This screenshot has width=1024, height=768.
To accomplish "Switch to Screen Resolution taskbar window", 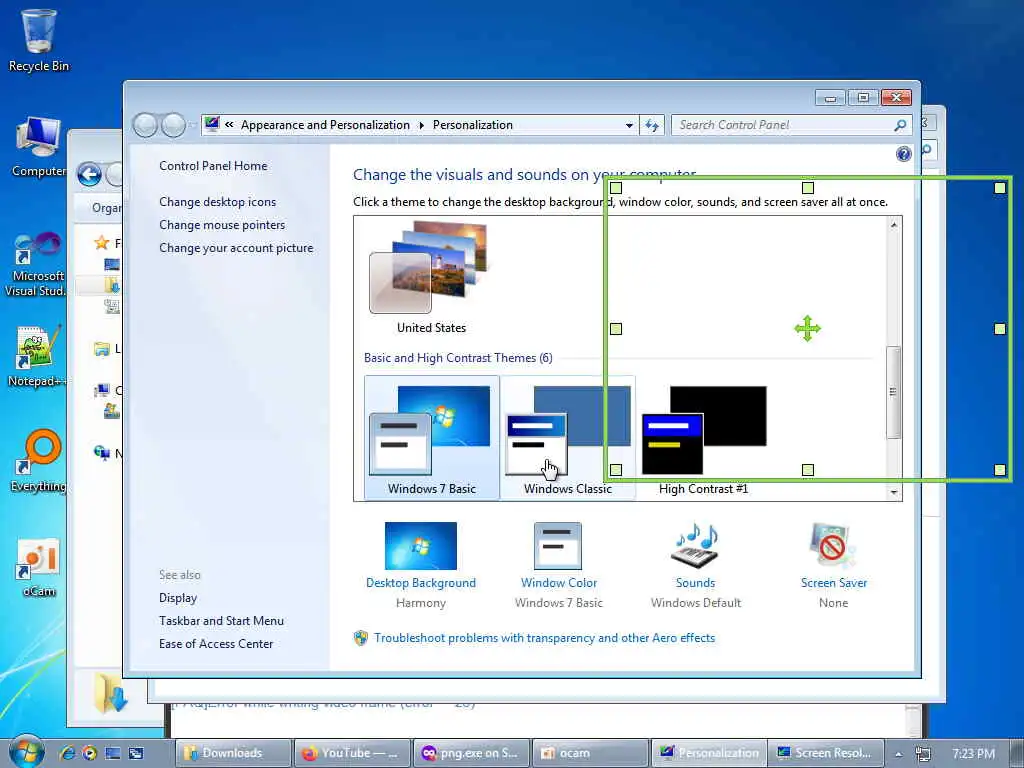I will click(825, 753).
